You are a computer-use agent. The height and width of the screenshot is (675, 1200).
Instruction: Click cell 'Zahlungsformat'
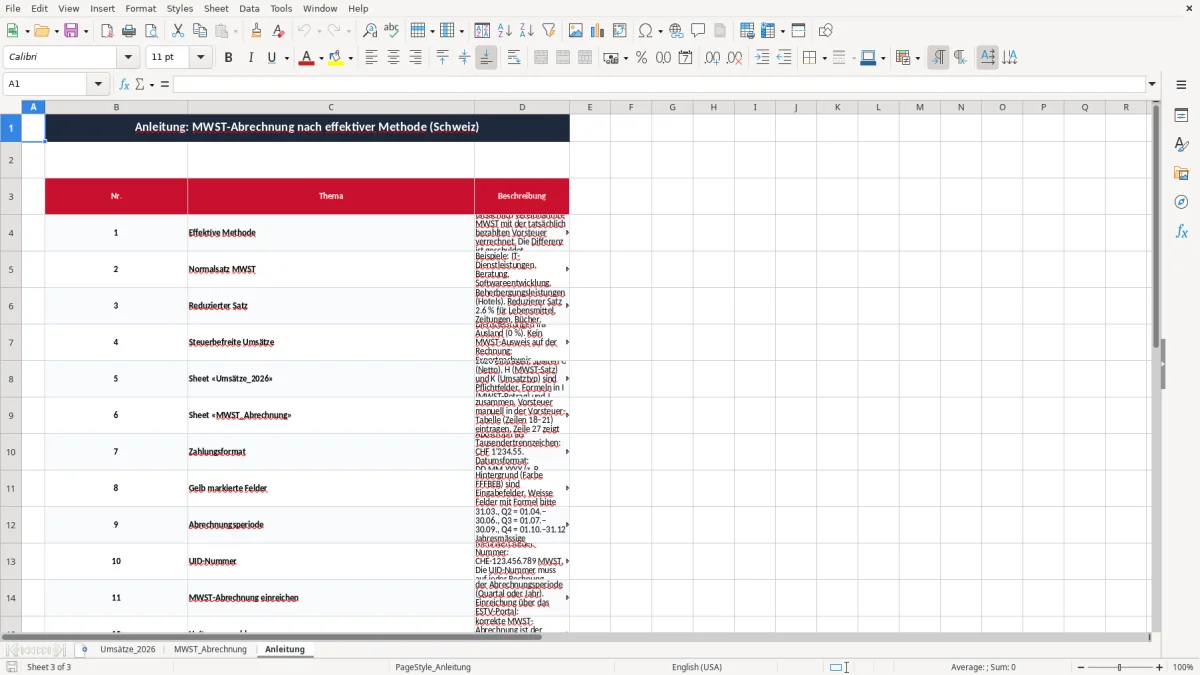331,452
